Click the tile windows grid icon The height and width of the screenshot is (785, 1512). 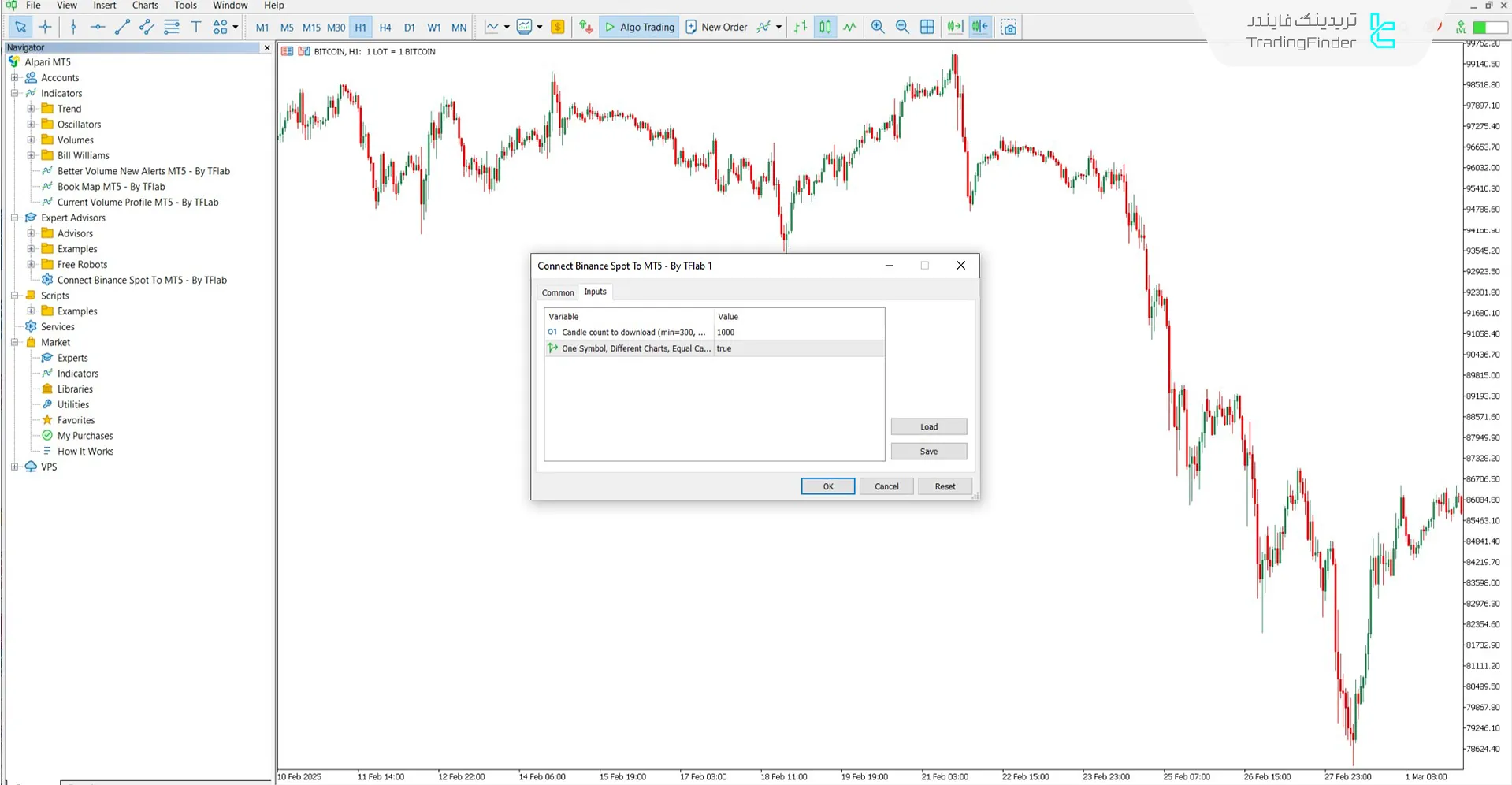click(927, 27)
